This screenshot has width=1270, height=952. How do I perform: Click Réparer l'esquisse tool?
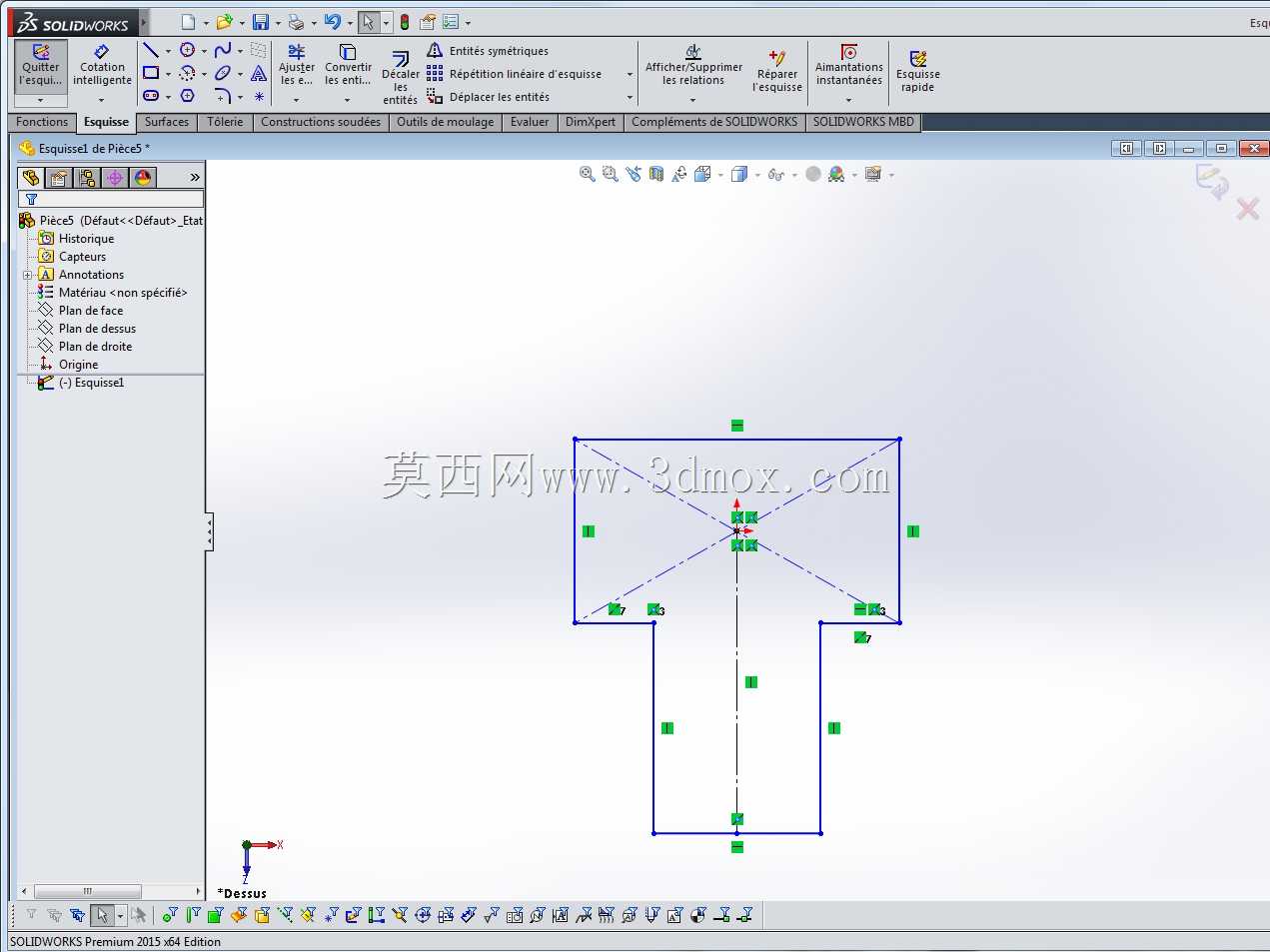pos(777,71)
